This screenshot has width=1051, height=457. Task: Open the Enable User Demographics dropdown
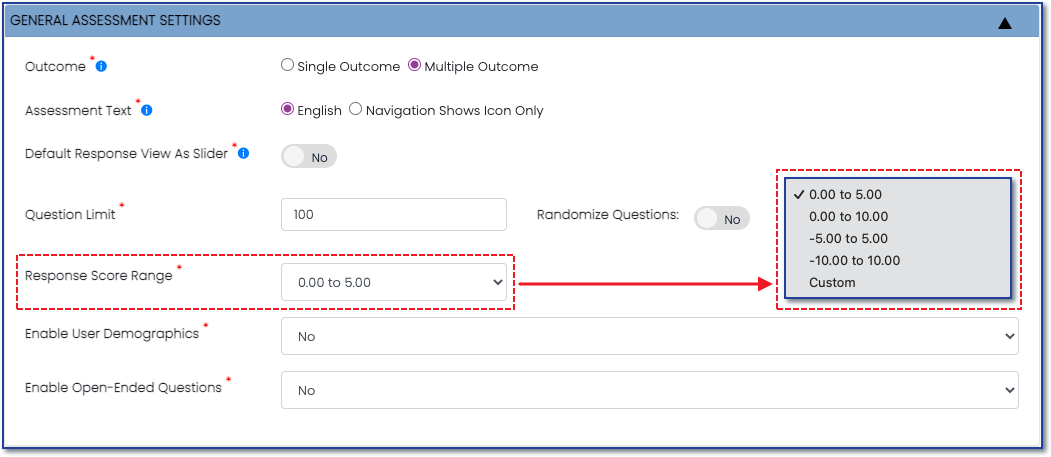click(650, 336)
